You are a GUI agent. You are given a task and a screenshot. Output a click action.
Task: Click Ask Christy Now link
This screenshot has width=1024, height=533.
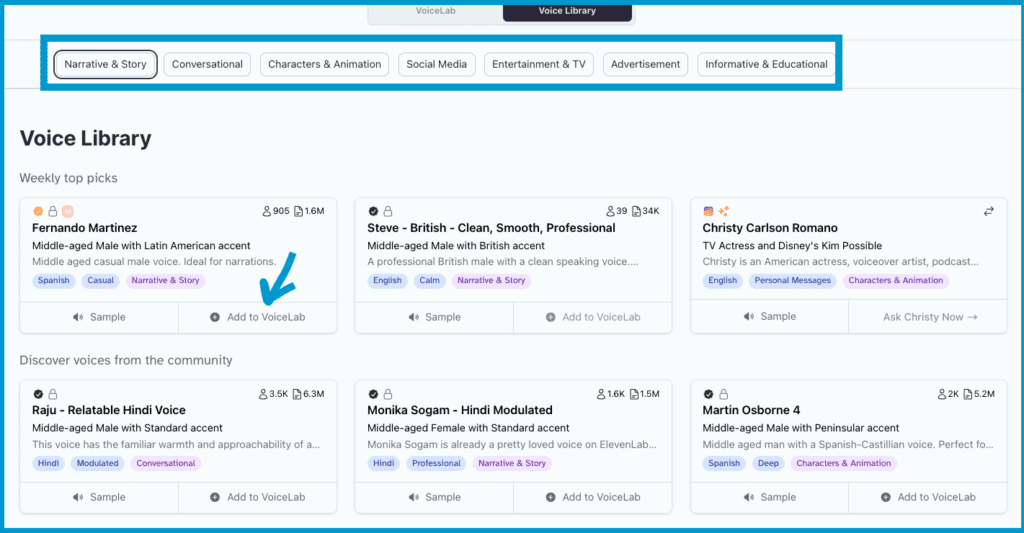[930, 317]
